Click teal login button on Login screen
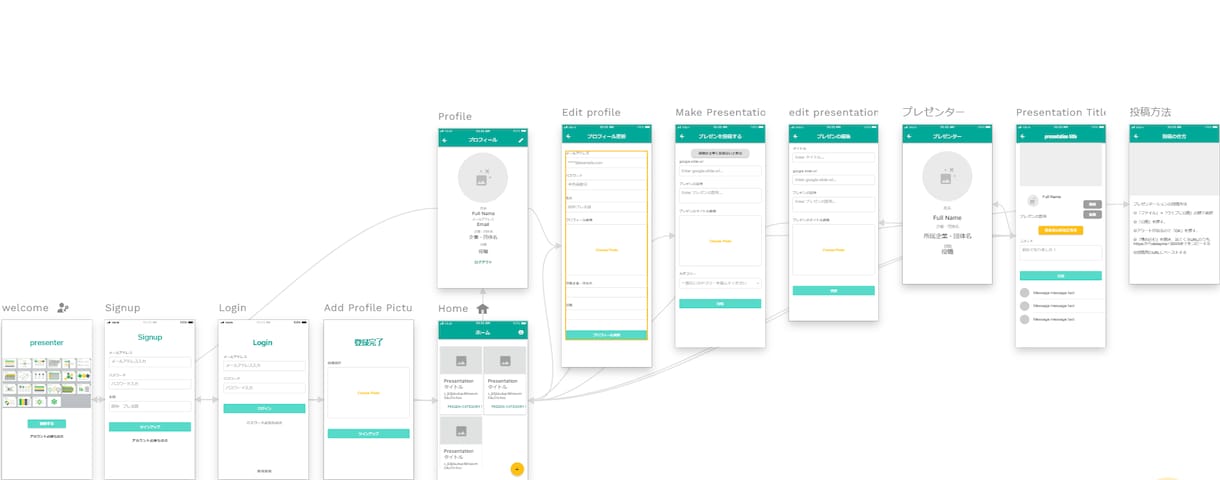Image resolution: width=1220 pixels, height=480 pixels. (264, 409)
